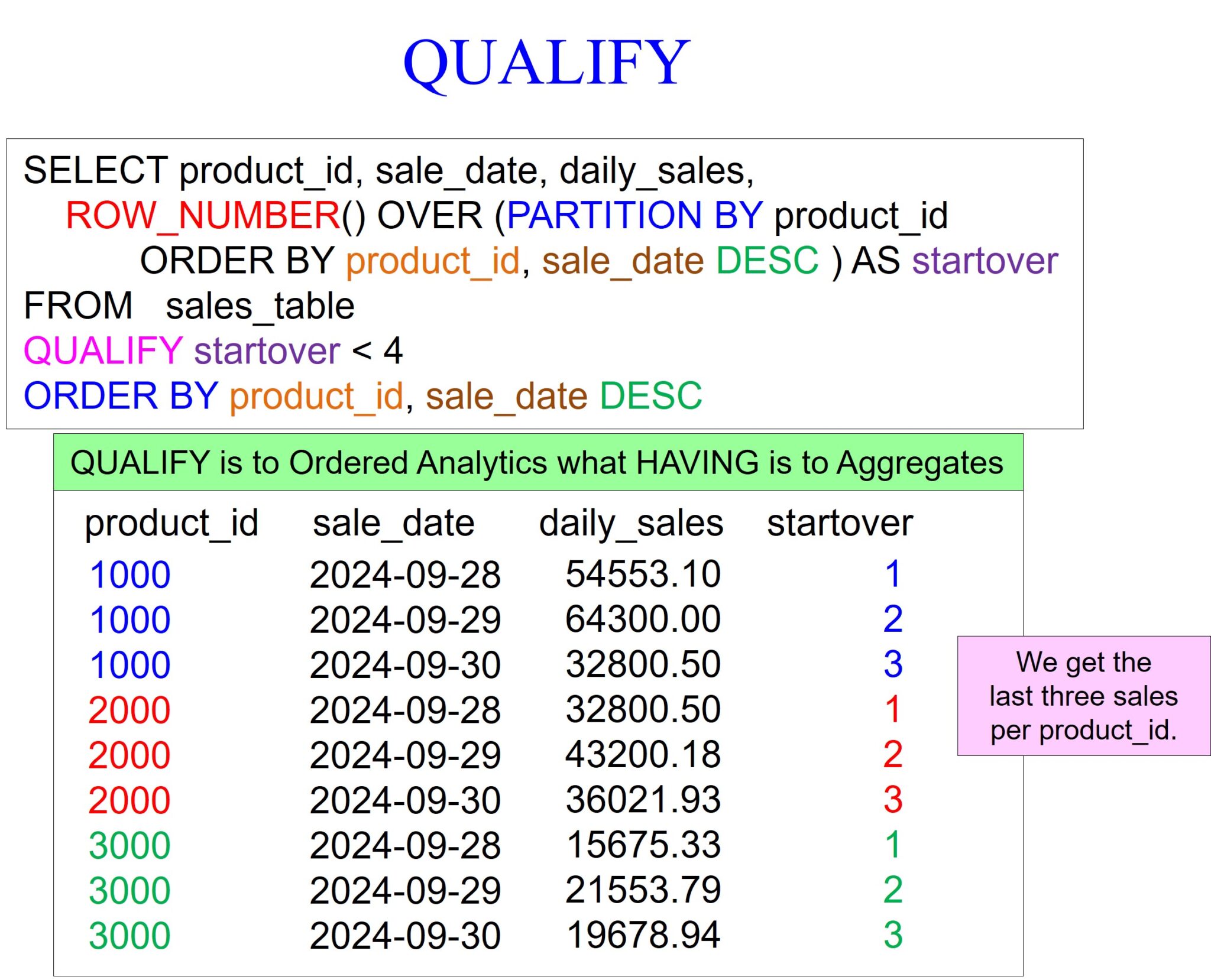Screen dimensions: 1211x980
Task: Click daily sales value 36021.93
Action: 643,799
